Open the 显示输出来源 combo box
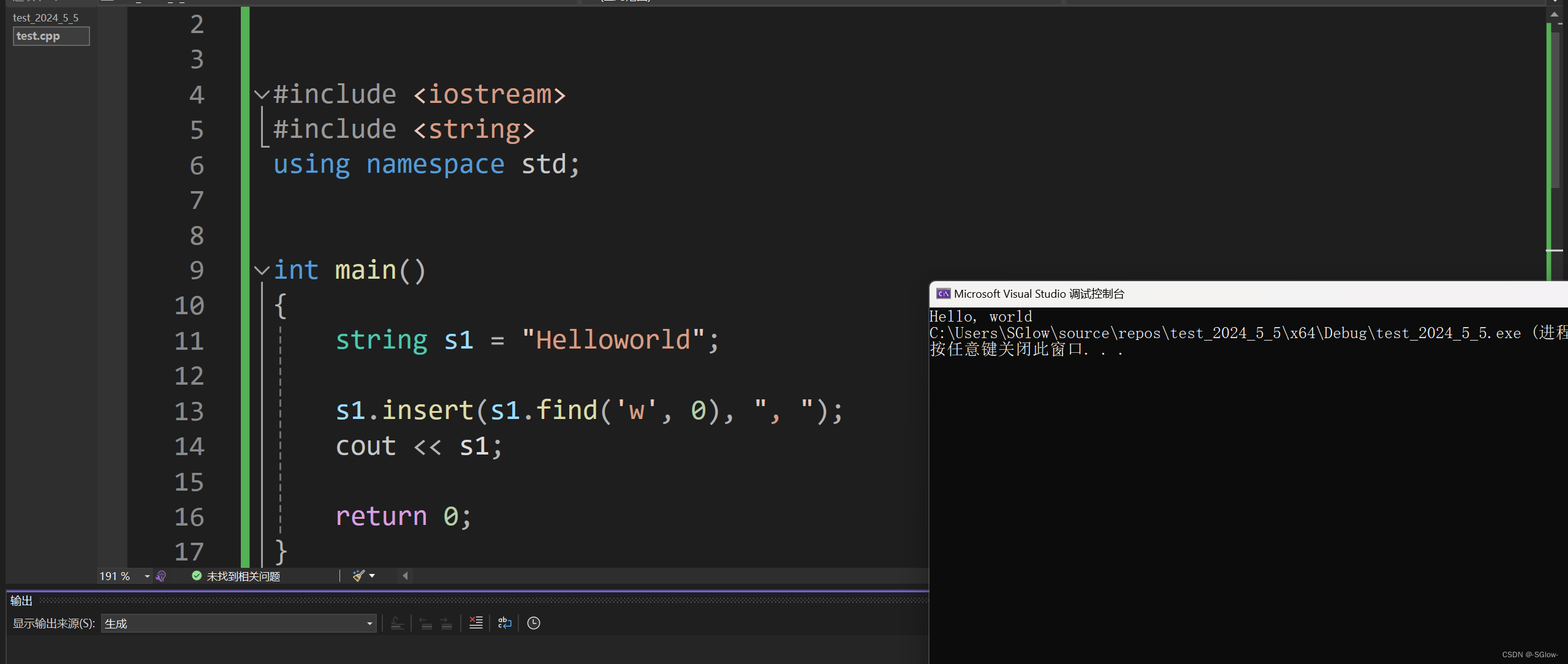1568x664 pixels. pos(238,624)
